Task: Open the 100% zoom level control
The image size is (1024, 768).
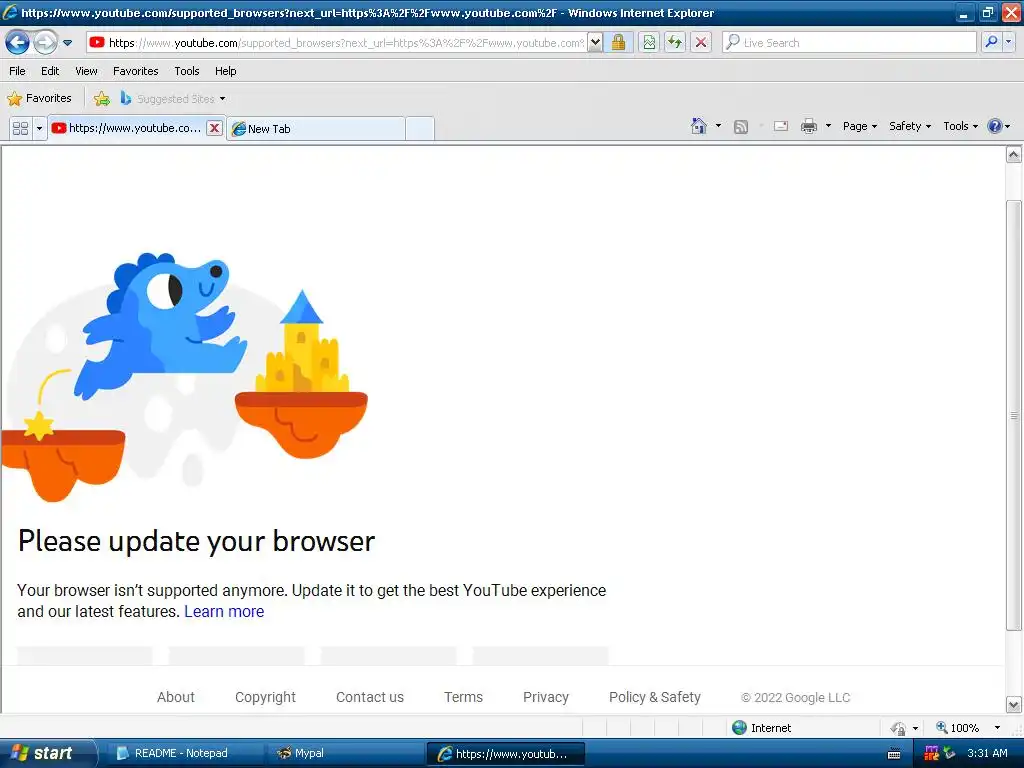Action: point(957,728)
